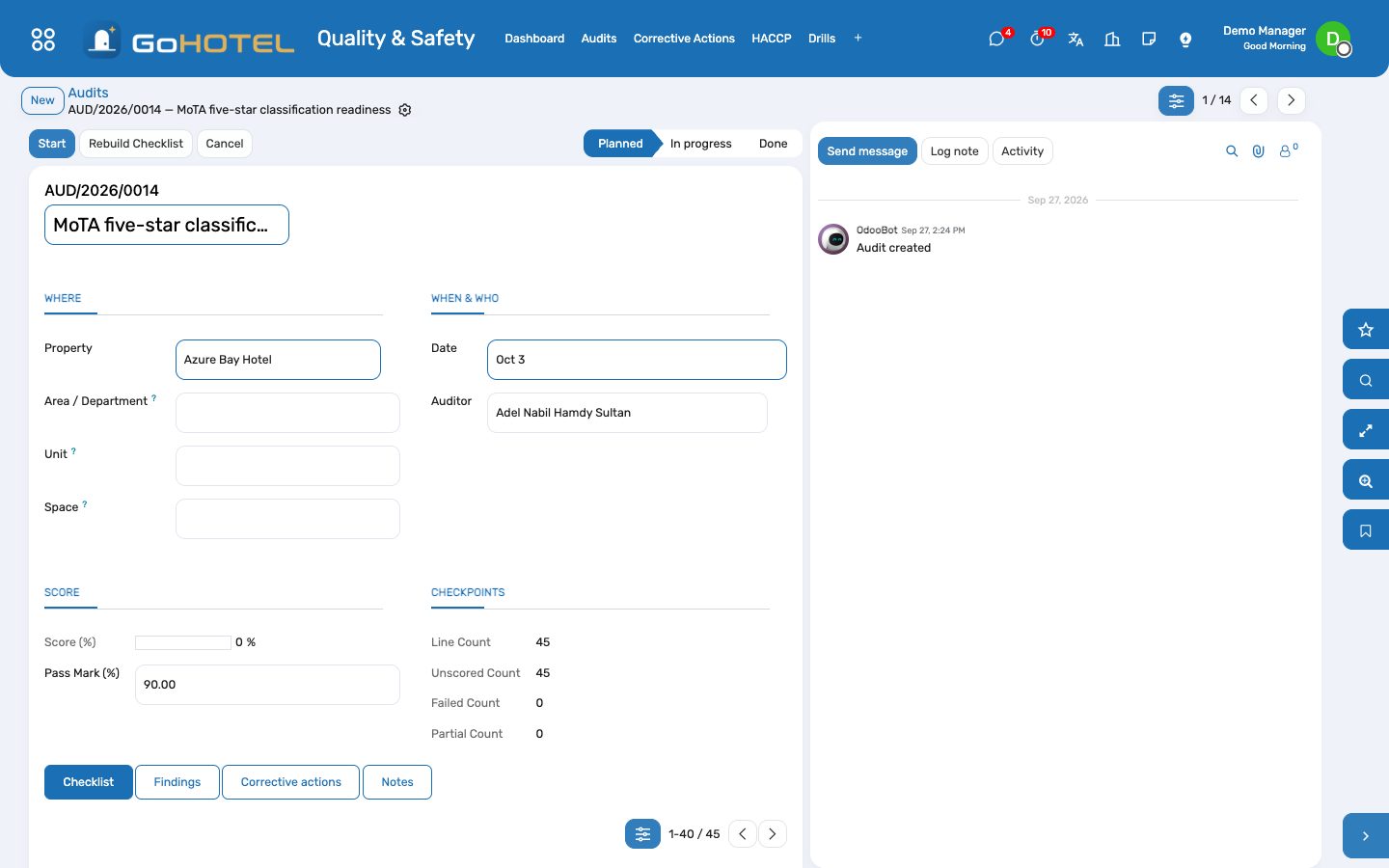Click the translate language icon
The height and width of the screenshot is (868, 1389).
click(1076, 39)
